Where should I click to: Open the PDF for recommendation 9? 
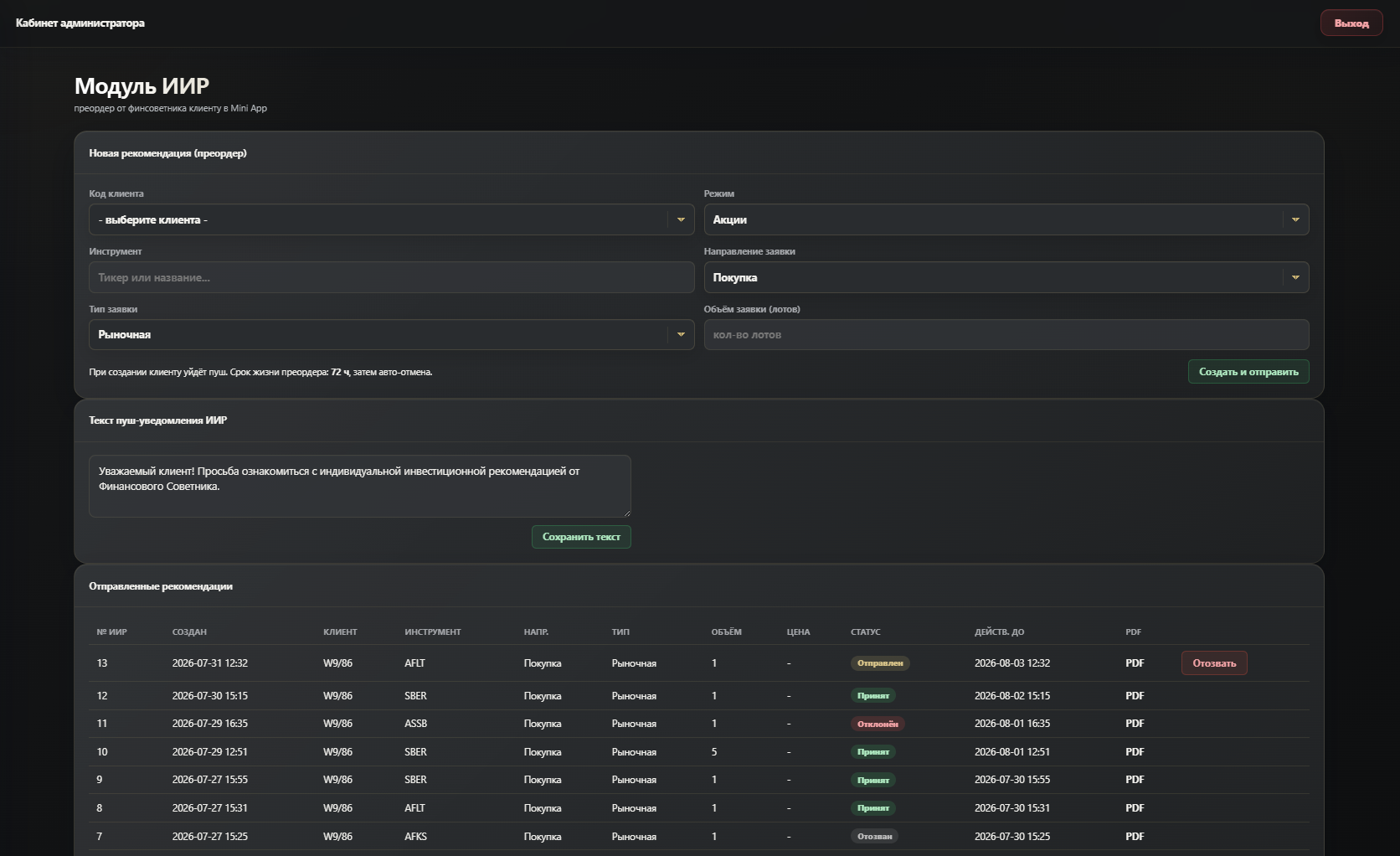[1135, 779]
